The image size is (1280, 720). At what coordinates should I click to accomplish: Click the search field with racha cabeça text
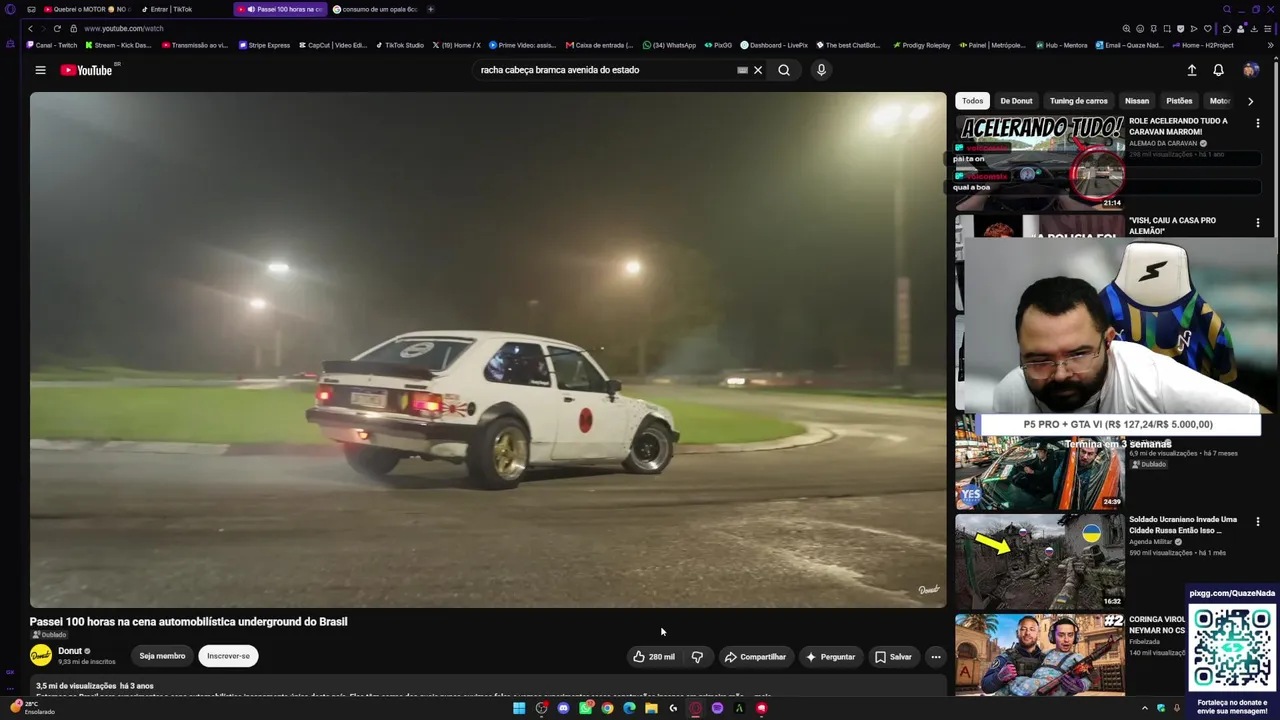coord(605,70)
